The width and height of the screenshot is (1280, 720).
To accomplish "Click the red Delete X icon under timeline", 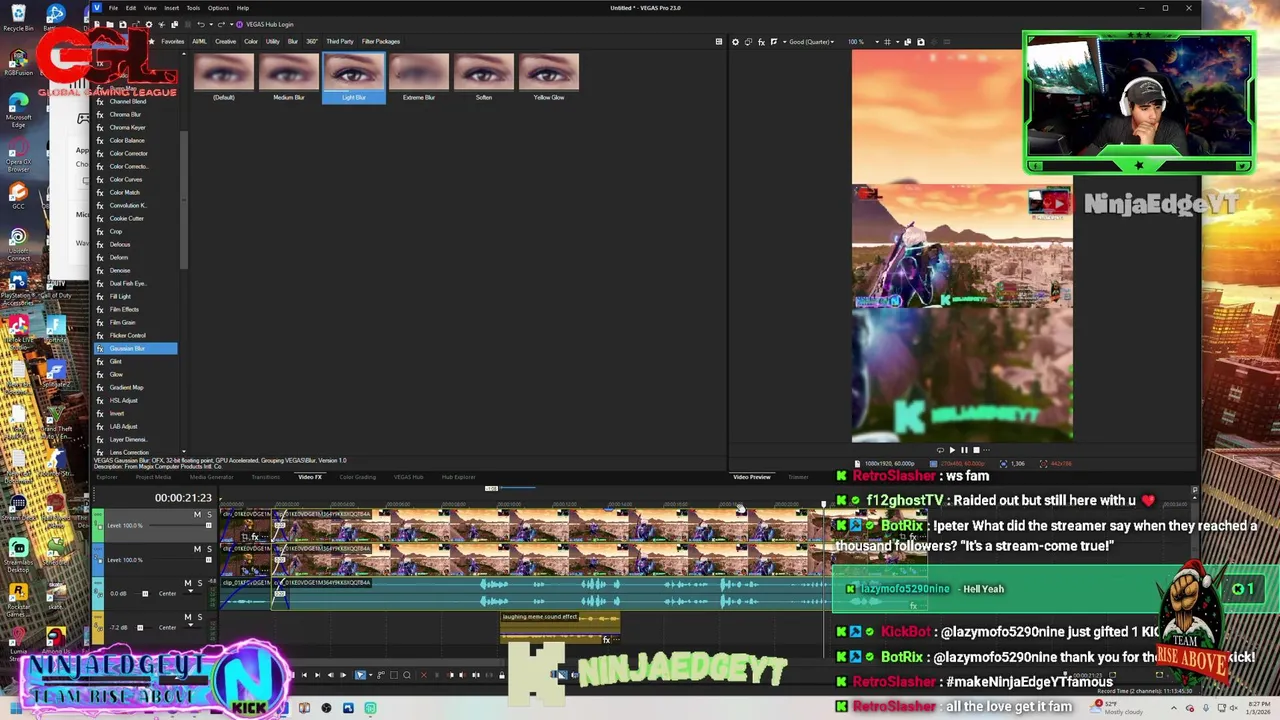I will [424, 675].
